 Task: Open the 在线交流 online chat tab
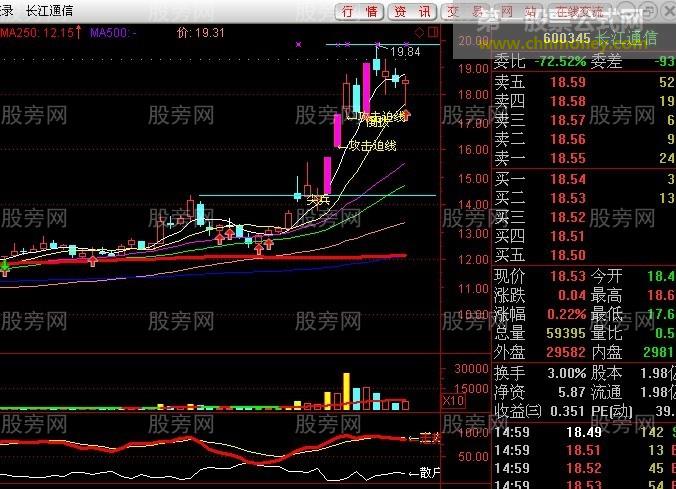tap(579, 11)
